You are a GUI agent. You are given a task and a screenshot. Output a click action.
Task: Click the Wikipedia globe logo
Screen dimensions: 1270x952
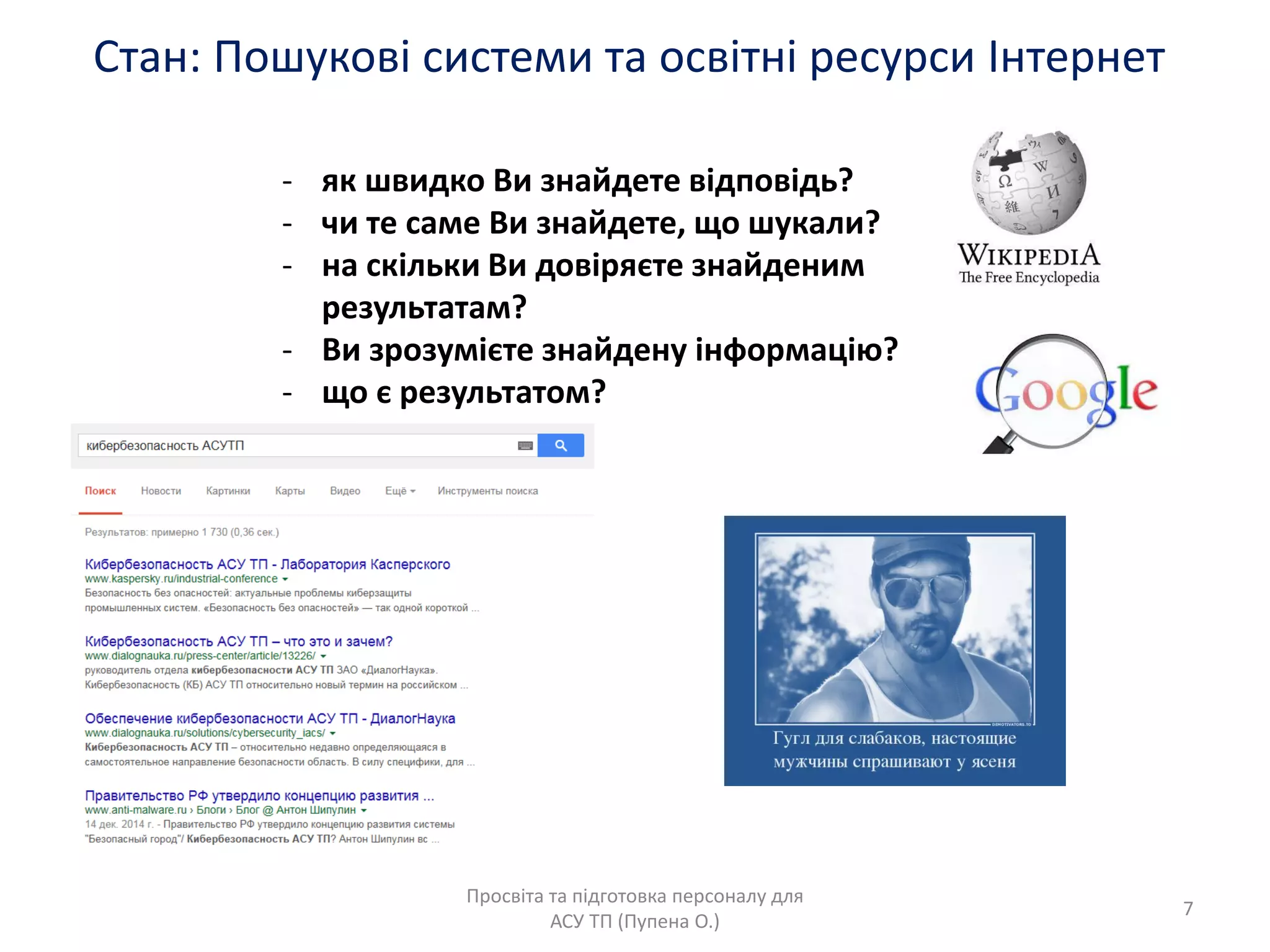1029,182
